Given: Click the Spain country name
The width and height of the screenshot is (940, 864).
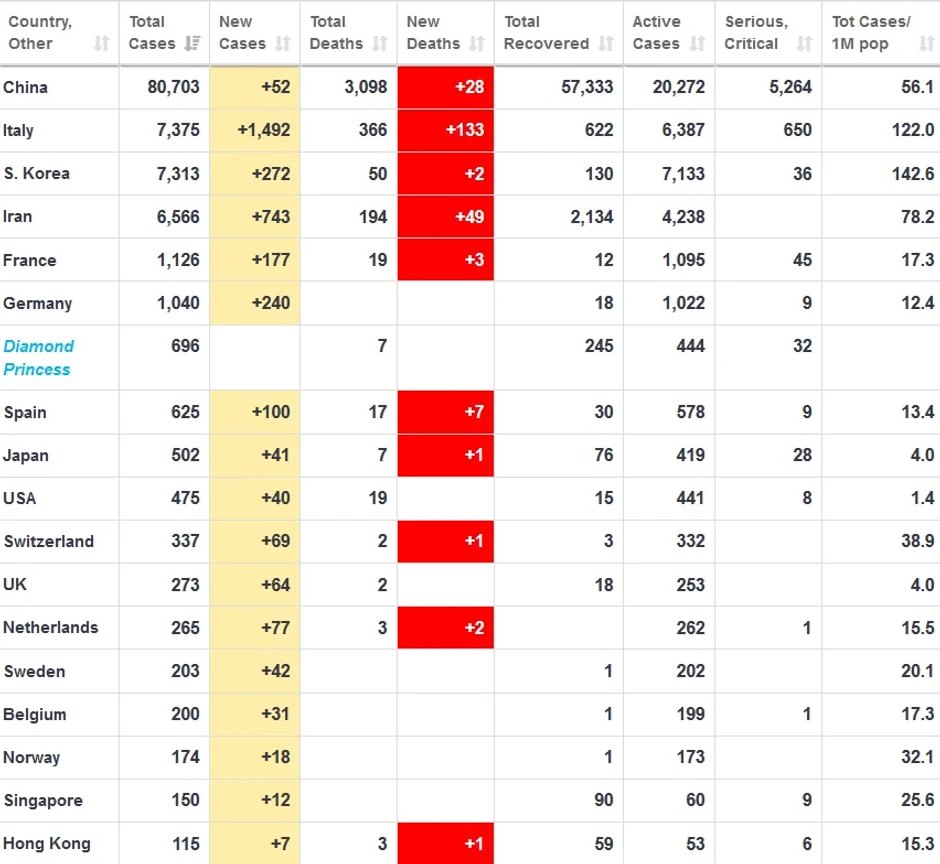Looking at the screenshot, I should [25, 413].
